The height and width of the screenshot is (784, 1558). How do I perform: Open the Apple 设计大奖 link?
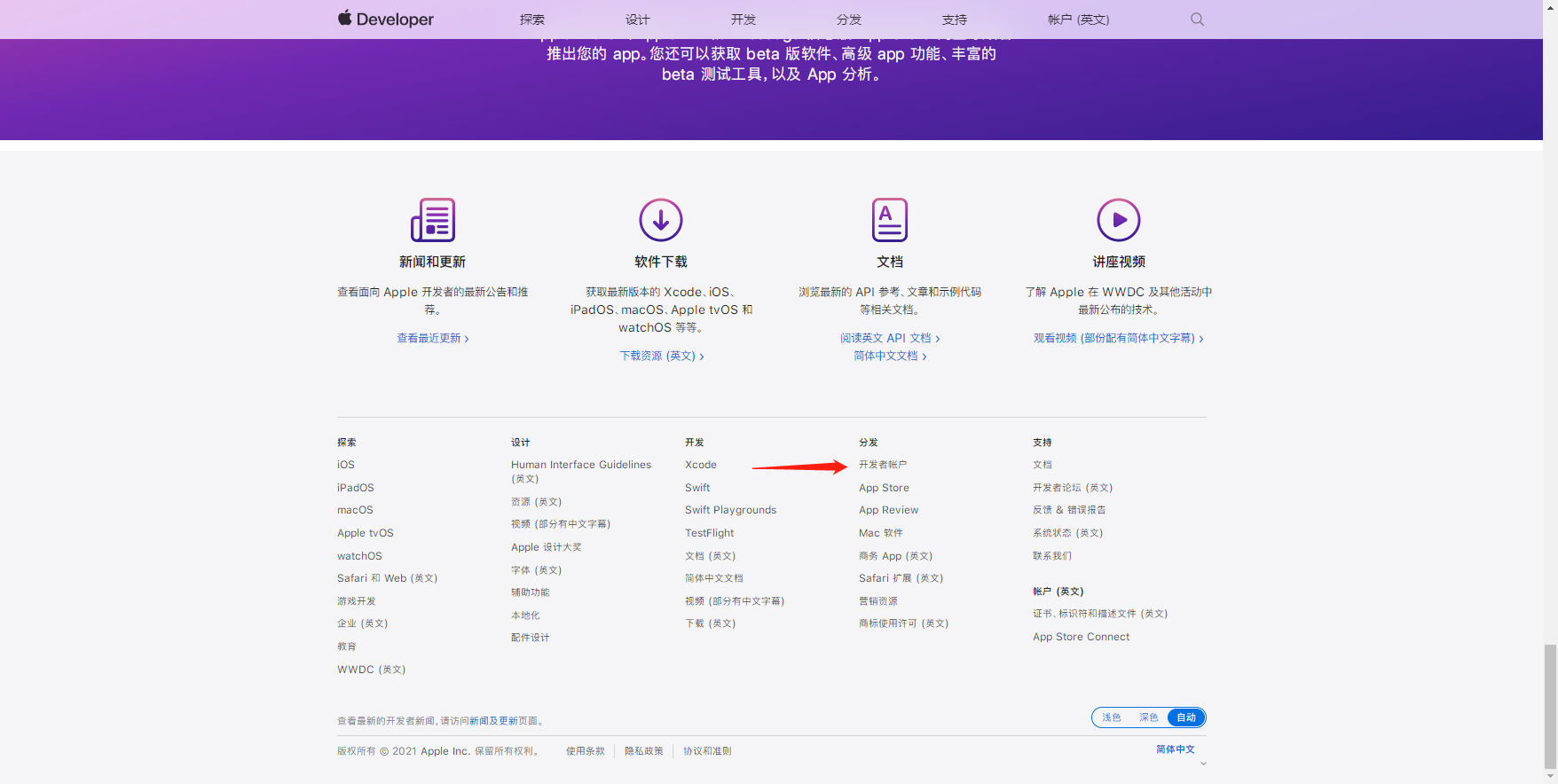(x=547, y=547)
